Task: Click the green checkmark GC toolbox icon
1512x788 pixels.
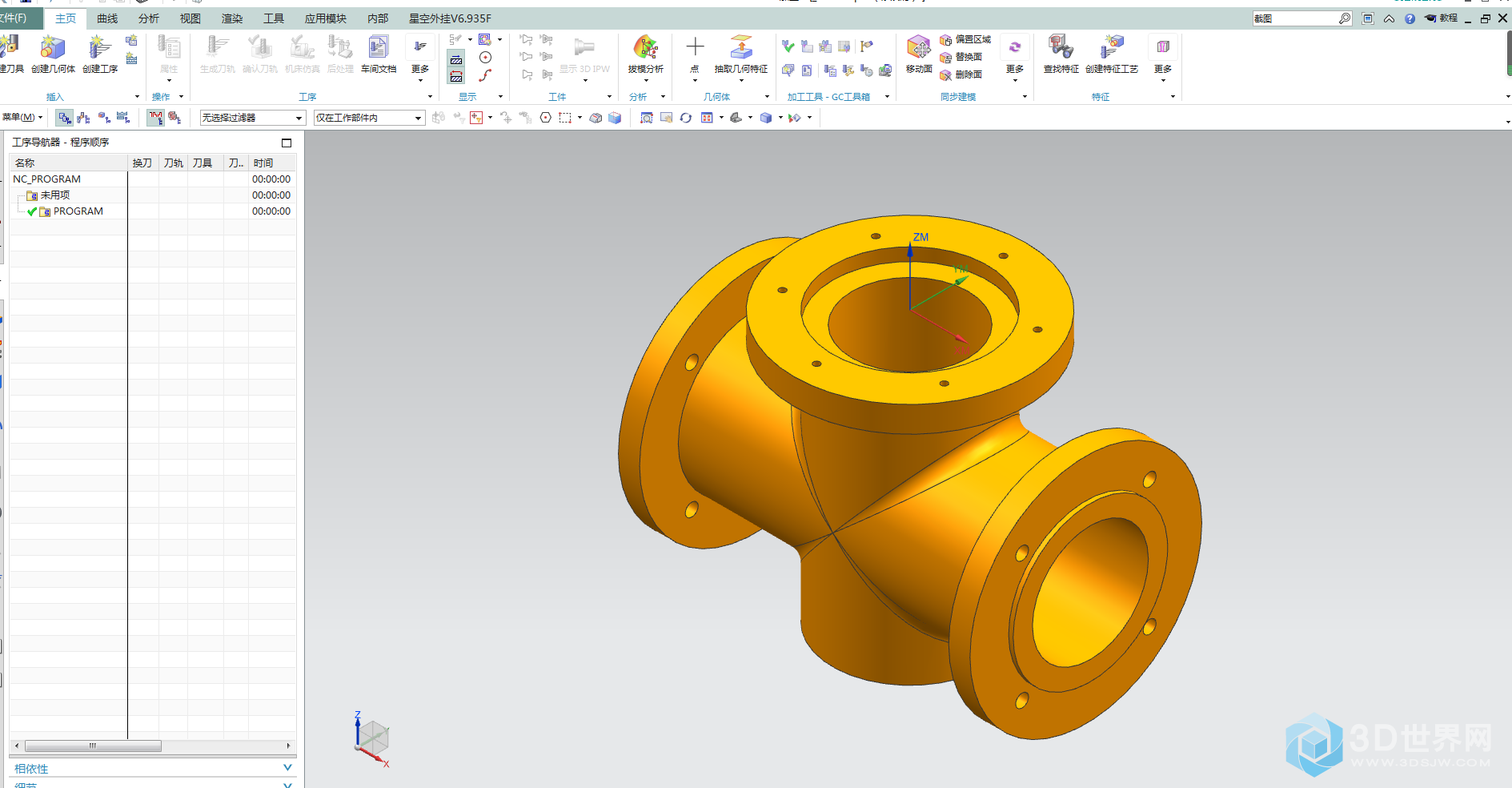Action: (788, 46)
